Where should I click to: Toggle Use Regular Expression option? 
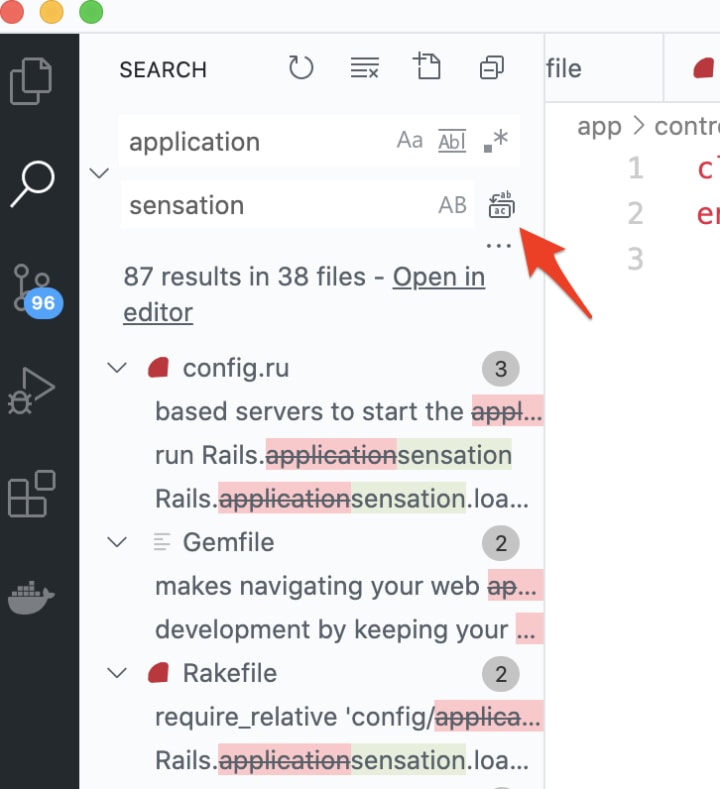[x=496, y=140]
